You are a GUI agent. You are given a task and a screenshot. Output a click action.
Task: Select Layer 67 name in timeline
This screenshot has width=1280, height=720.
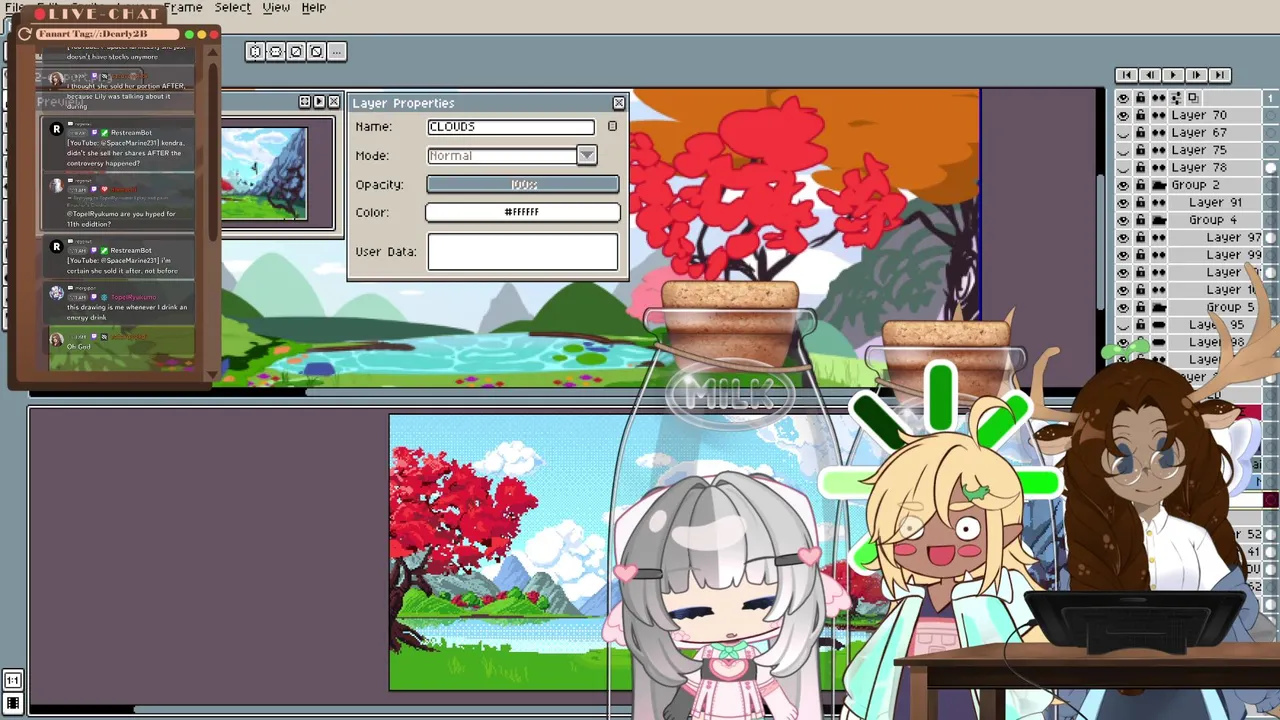point(1199,132)
